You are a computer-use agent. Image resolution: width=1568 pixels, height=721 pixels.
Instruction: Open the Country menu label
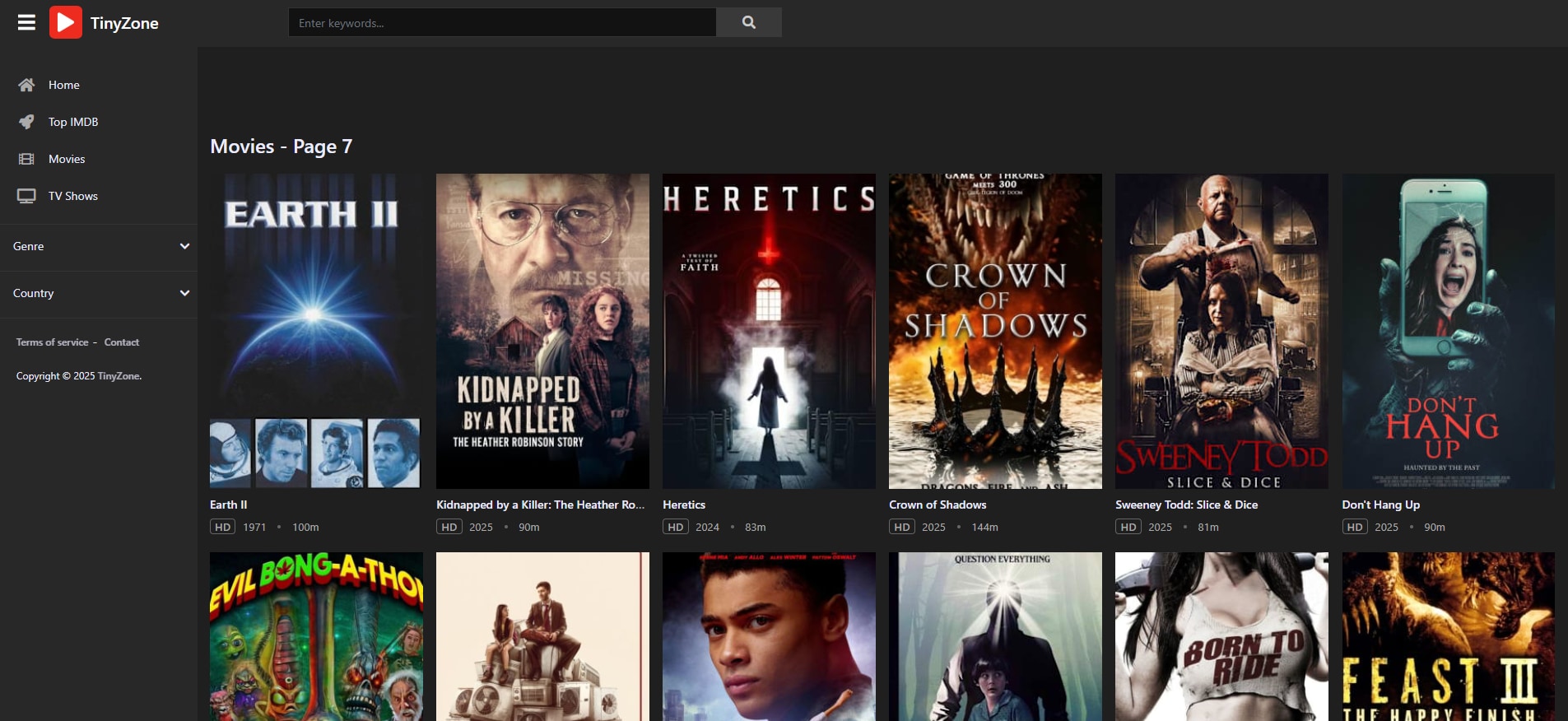point(34,293)
